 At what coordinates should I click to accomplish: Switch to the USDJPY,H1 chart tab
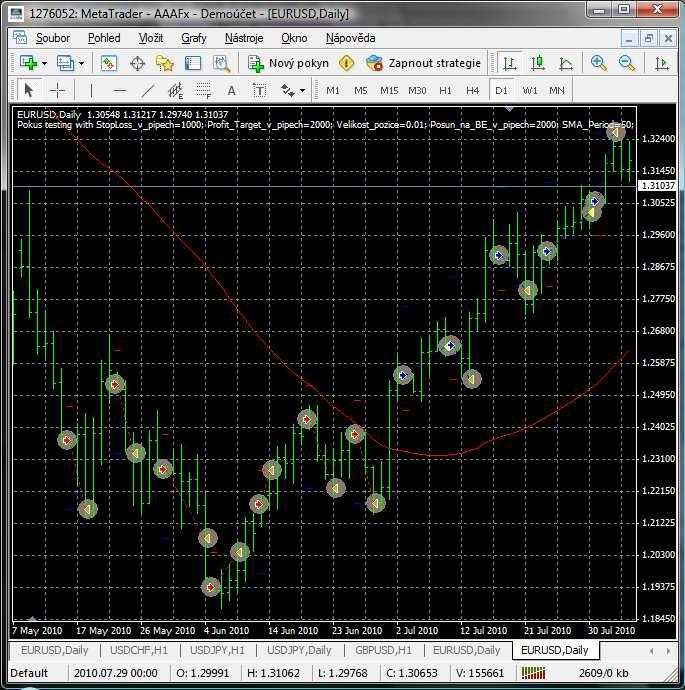coord(217,650)
